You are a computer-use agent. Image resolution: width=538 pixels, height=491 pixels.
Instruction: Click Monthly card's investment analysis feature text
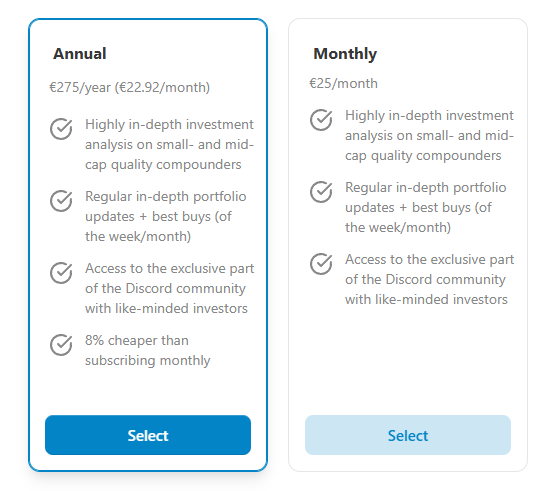click(430, 136)
